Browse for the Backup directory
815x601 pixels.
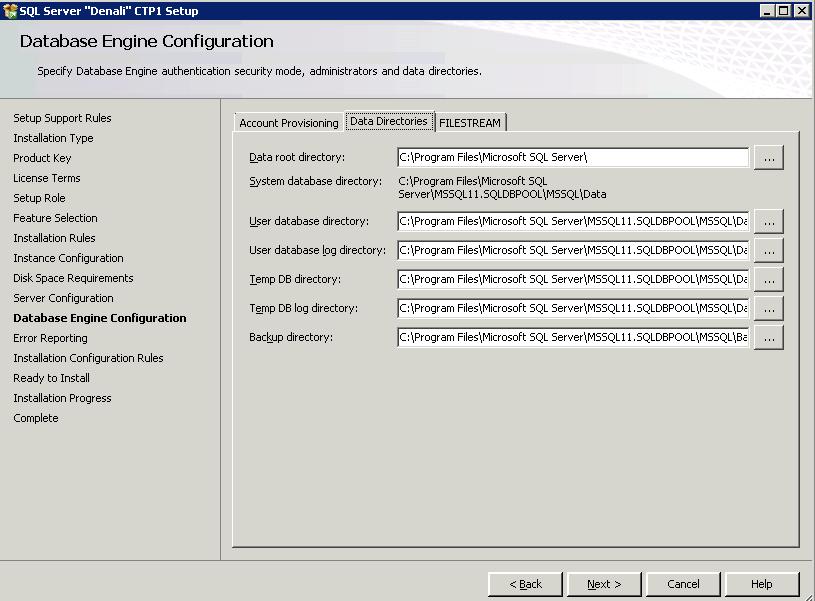tap(768, 338)
